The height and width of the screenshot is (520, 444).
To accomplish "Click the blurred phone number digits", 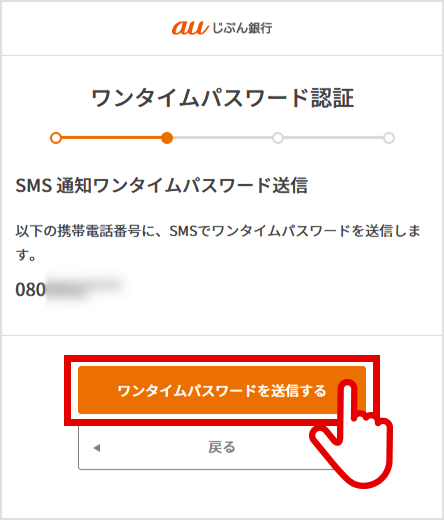I will coord(84,287).
